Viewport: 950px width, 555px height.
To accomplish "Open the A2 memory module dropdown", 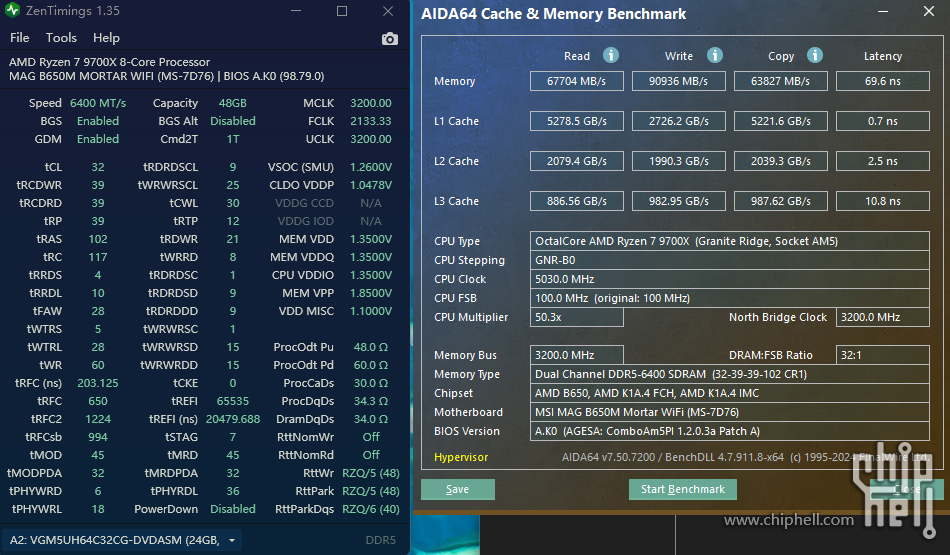I will pyautogui.click(x=122, y=540).
